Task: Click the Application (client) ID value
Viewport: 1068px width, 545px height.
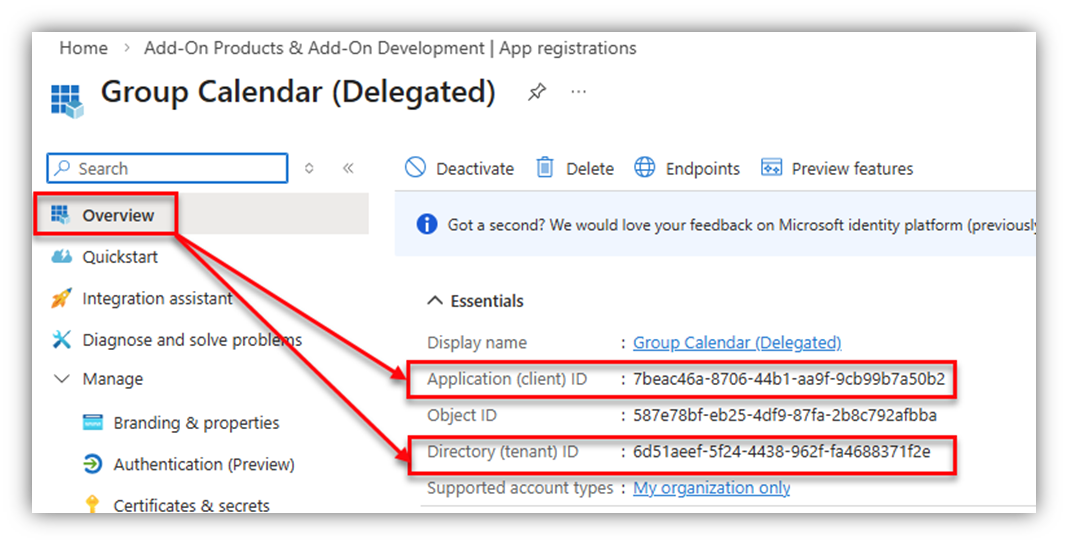Action: click(789, 379)
